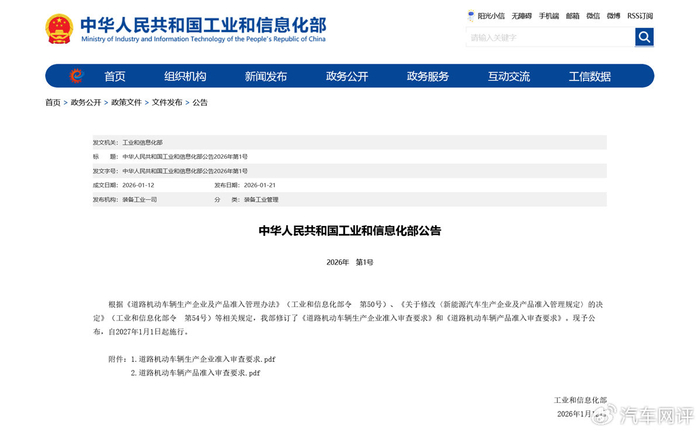
Task: Open the 工信数据 navigation item
Action: [x=589, y=76]
